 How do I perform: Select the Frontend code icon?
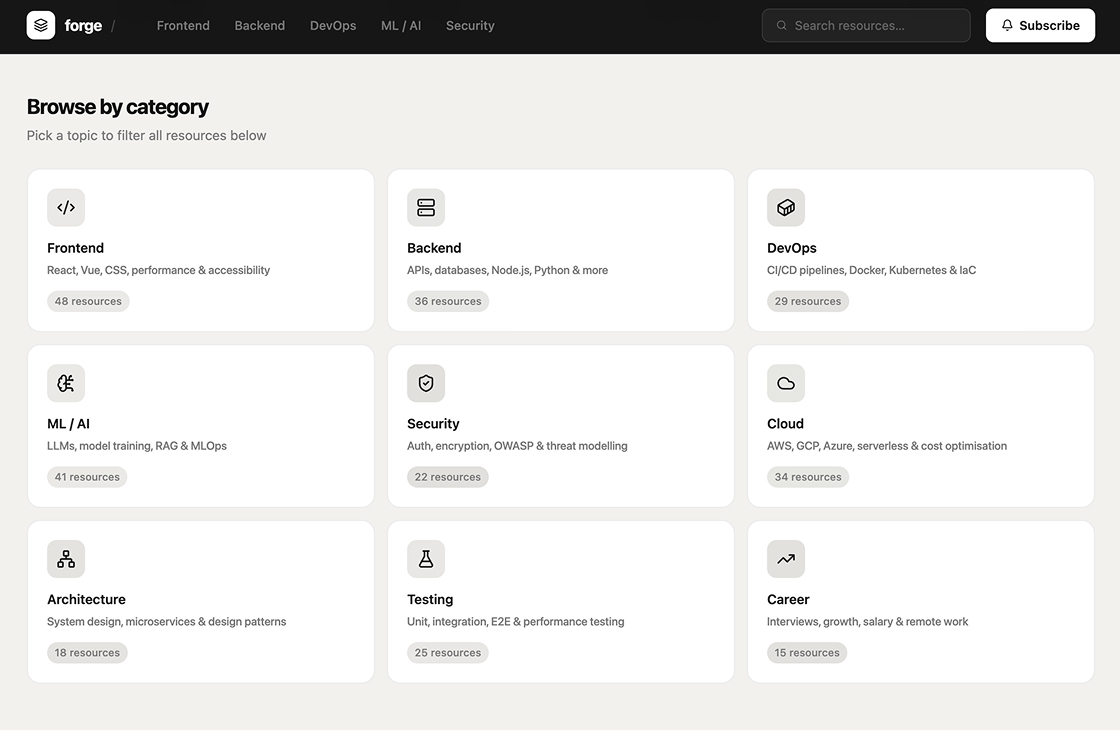(x=66, y=207)
